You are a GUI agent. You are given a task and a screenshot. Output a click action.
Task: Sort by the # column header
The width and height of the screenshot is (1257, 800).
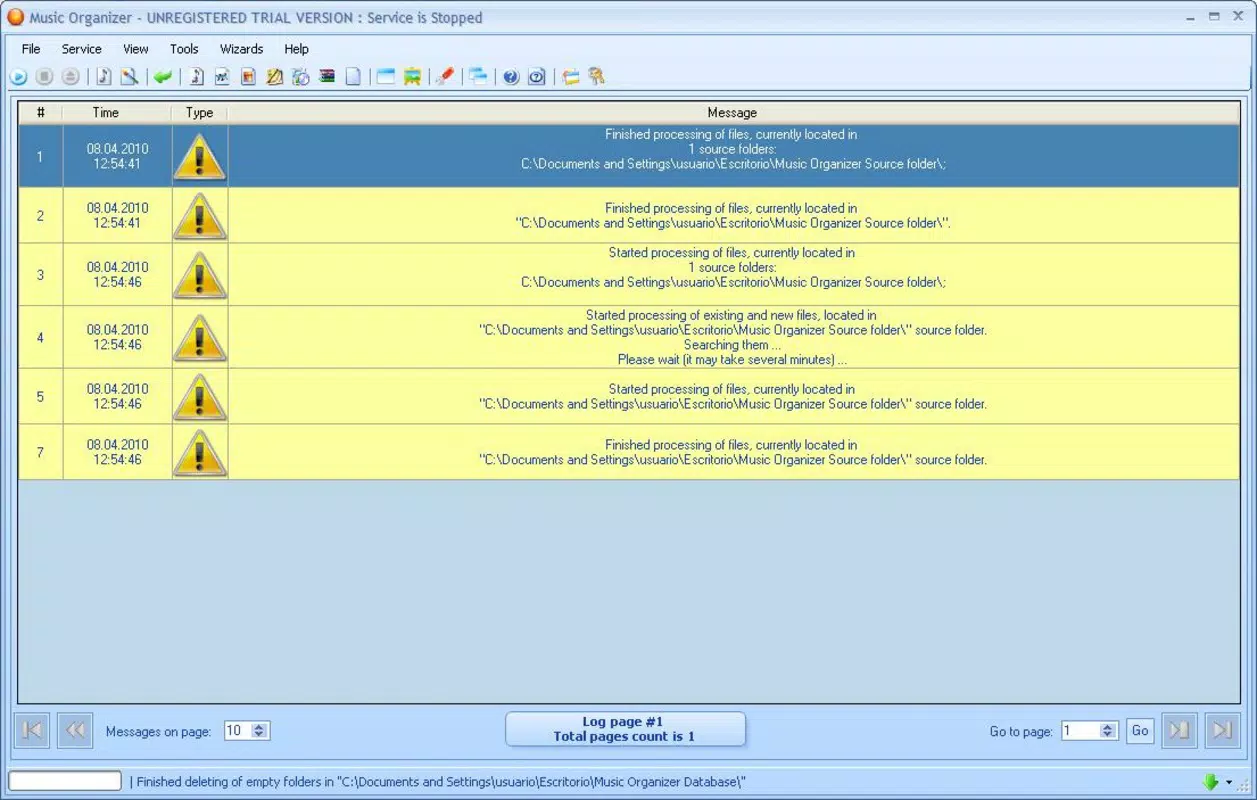[41, 113]
